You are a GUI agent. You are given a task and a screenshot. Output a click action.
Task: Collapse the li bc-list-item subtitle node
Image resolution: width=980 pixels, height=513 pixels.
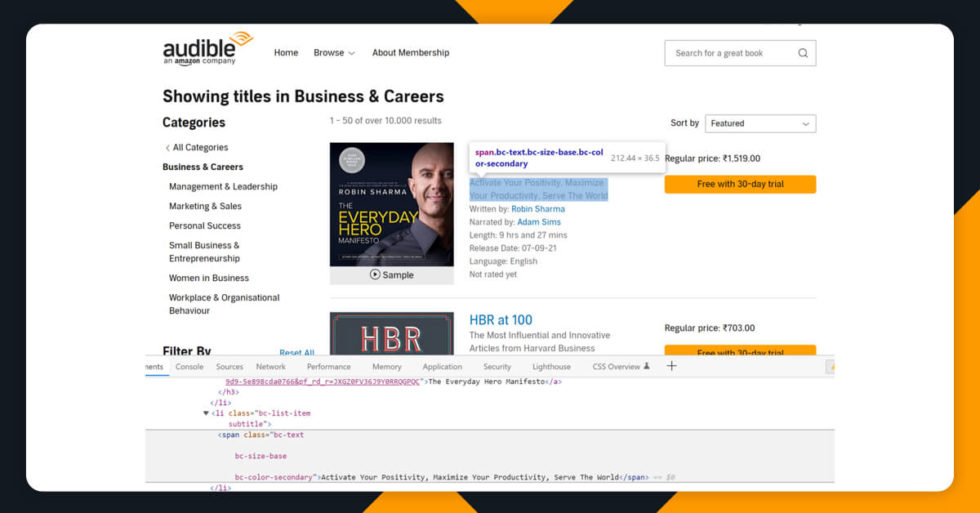click(206, 413)
